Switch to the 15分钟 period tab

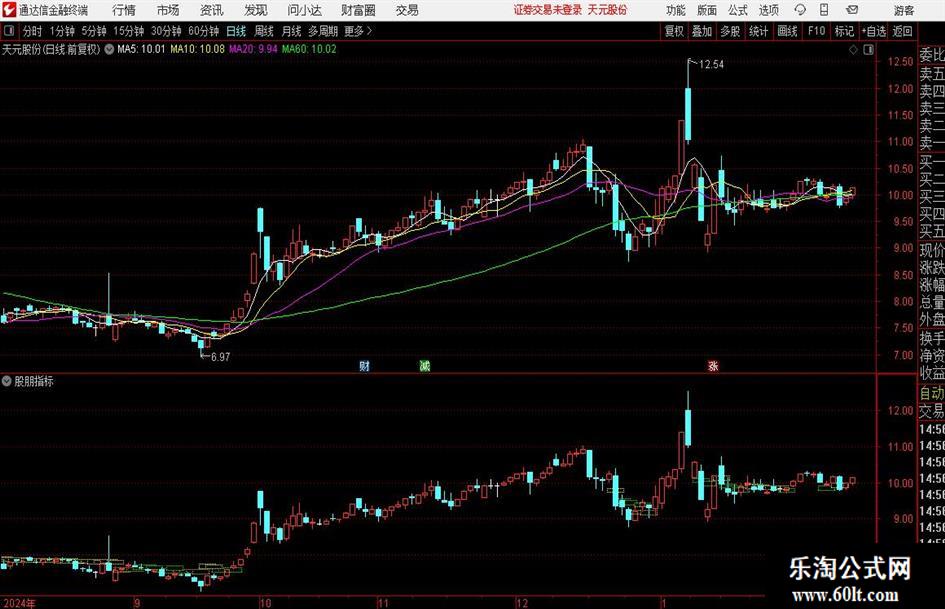point(128,31)
